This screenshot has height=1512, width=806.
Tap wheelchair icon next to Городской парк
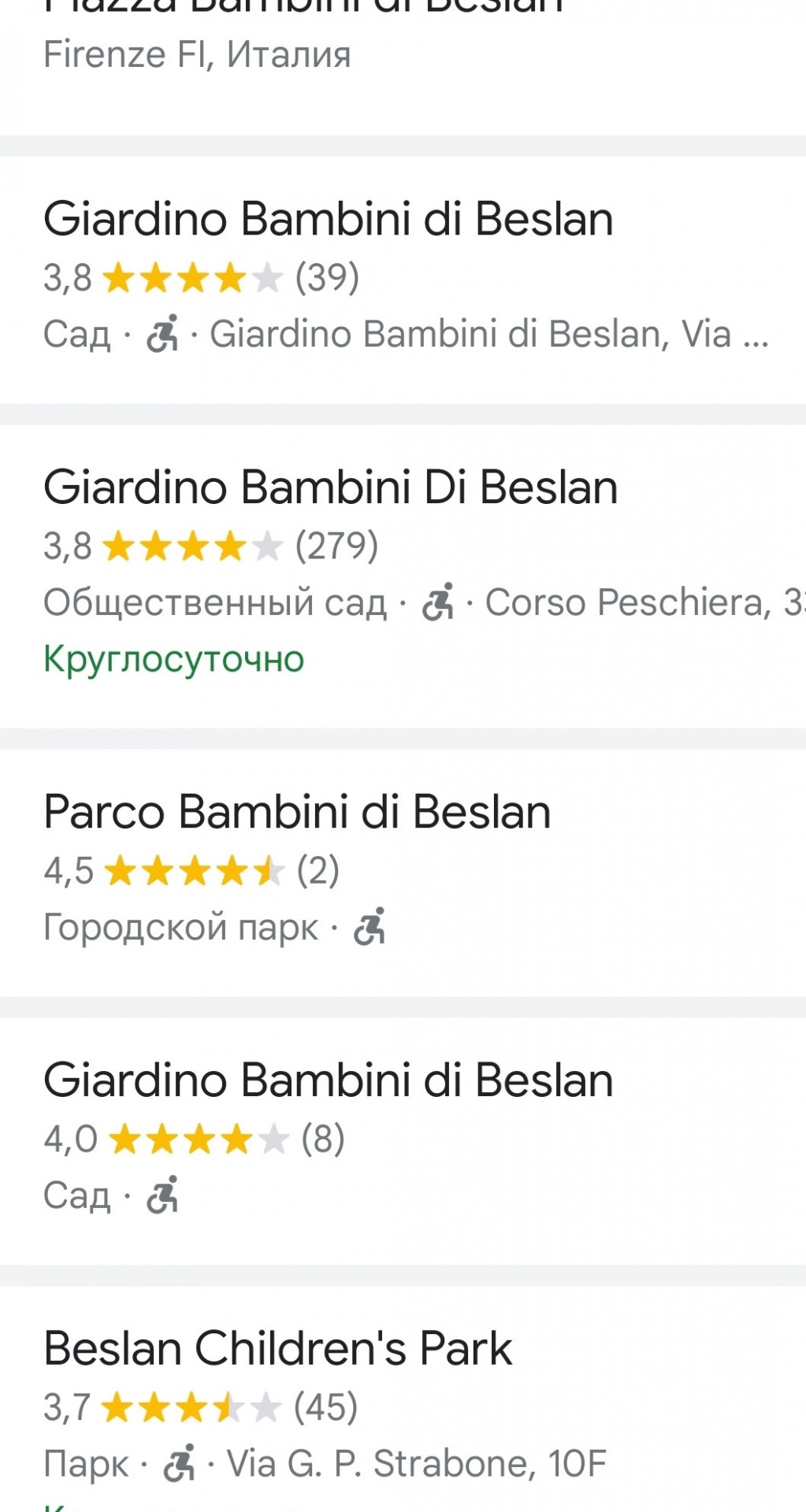click(x=370, y=926)
